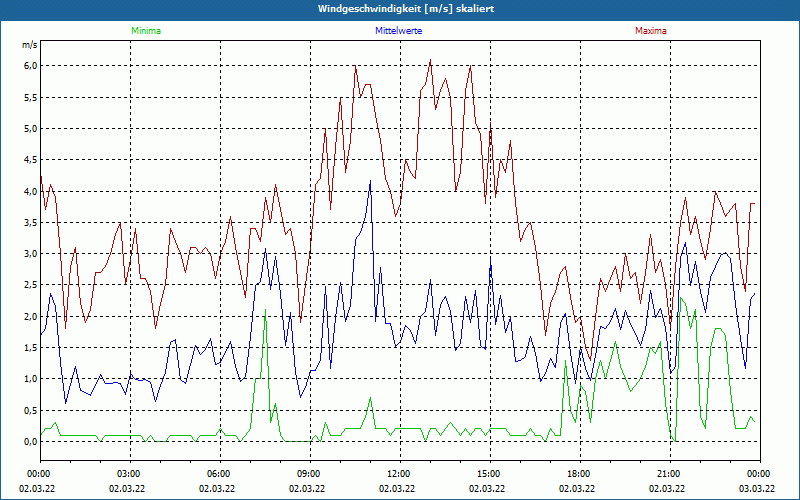Click the 09:00 time axis label

(310, 474)
